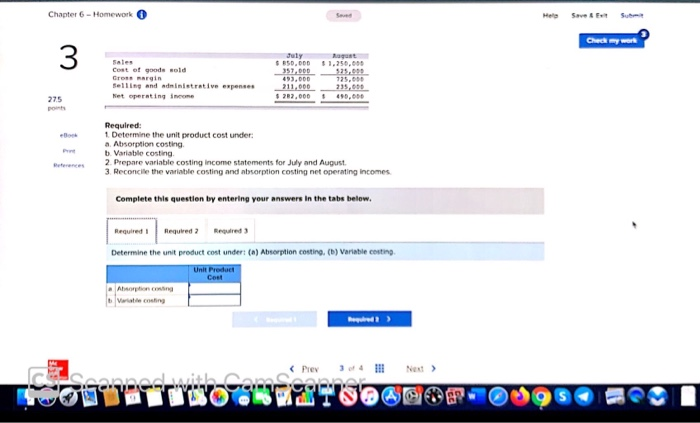Image resolution: width=700 pixels, height=423 pixels.
Task: Submit the homework assignment
Action: (x=632, y=16)
